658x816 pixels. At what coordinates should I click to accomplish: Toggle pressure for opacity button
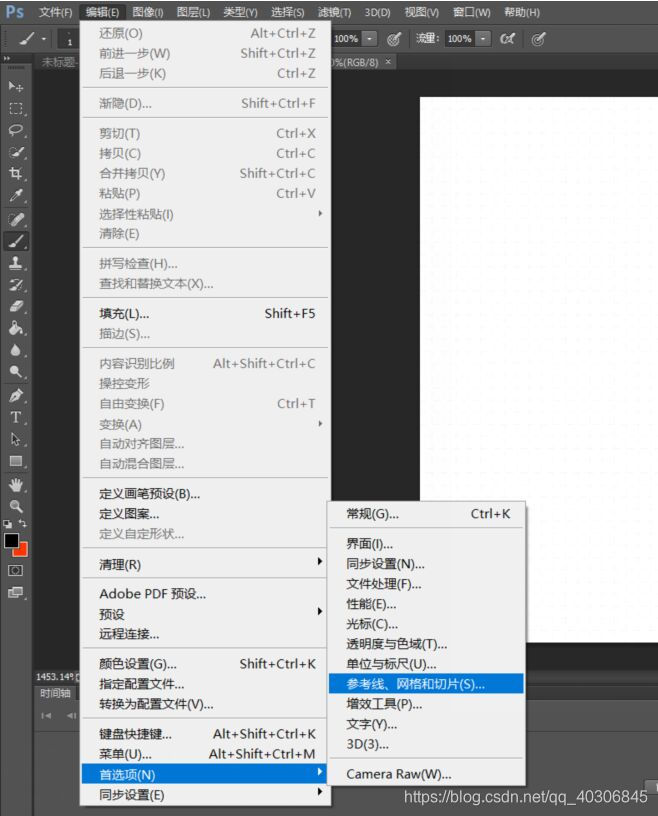[x=394, y=39]
